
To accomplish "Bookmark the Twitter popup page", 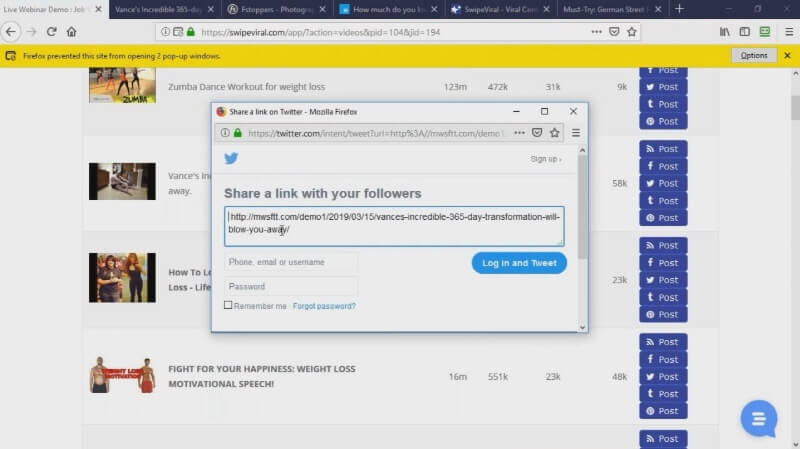I will [x=555, y=133].
